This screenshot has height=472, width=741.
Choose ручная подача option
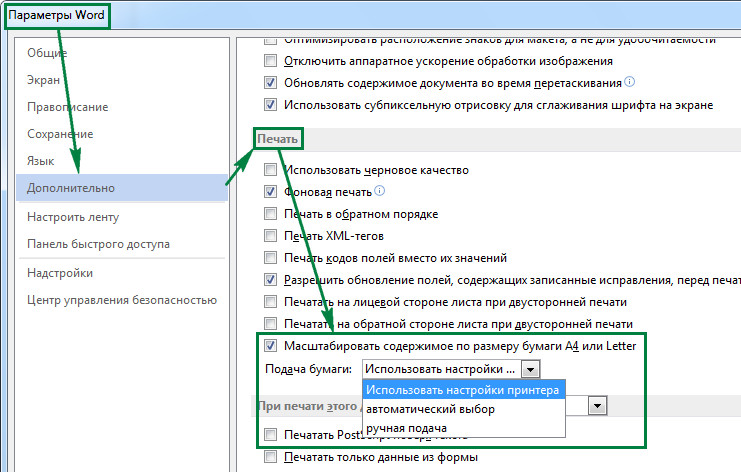pos(464,428)
